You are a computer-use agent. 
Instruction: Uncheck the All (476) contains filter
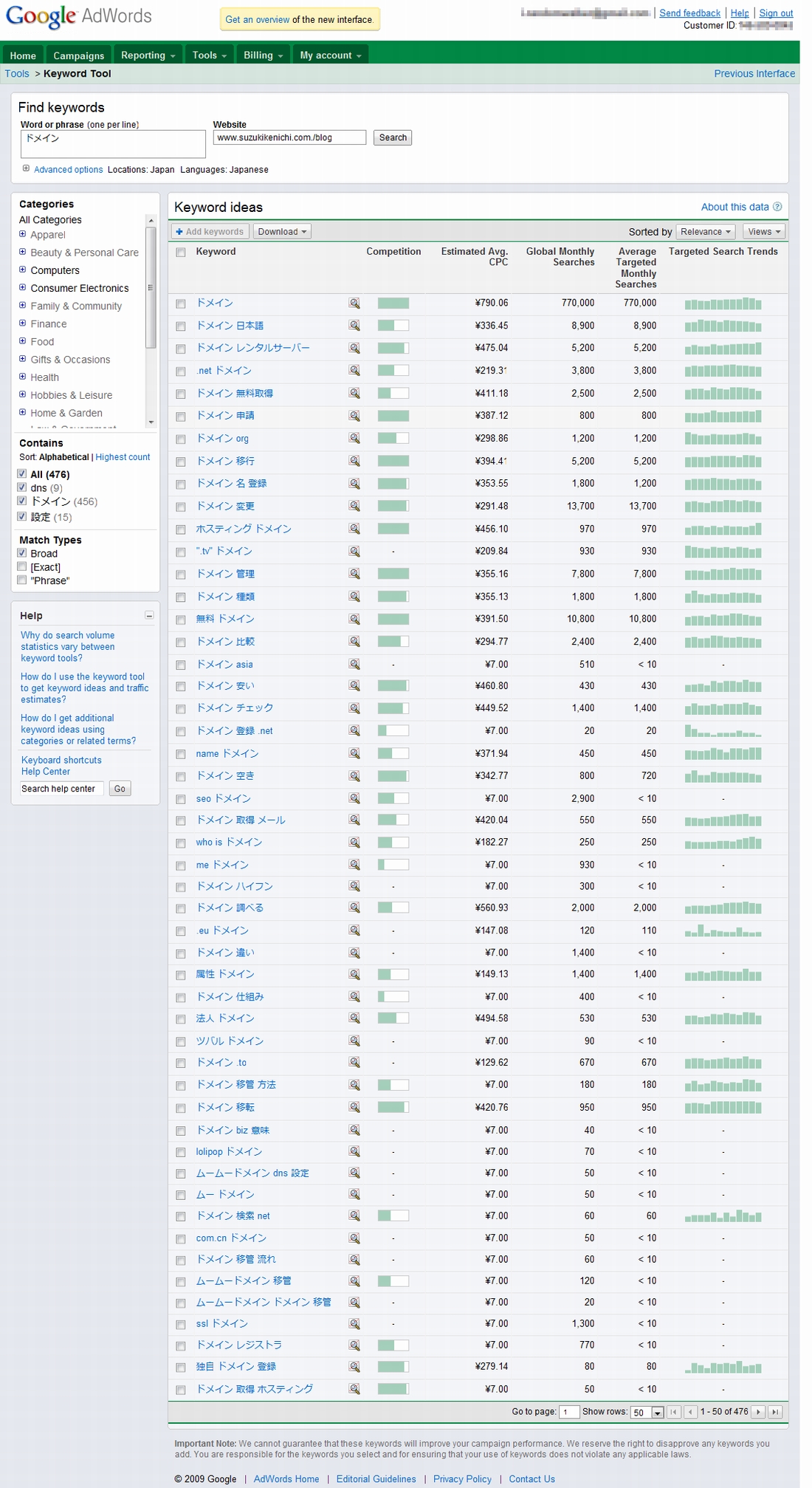pos(22,474)
